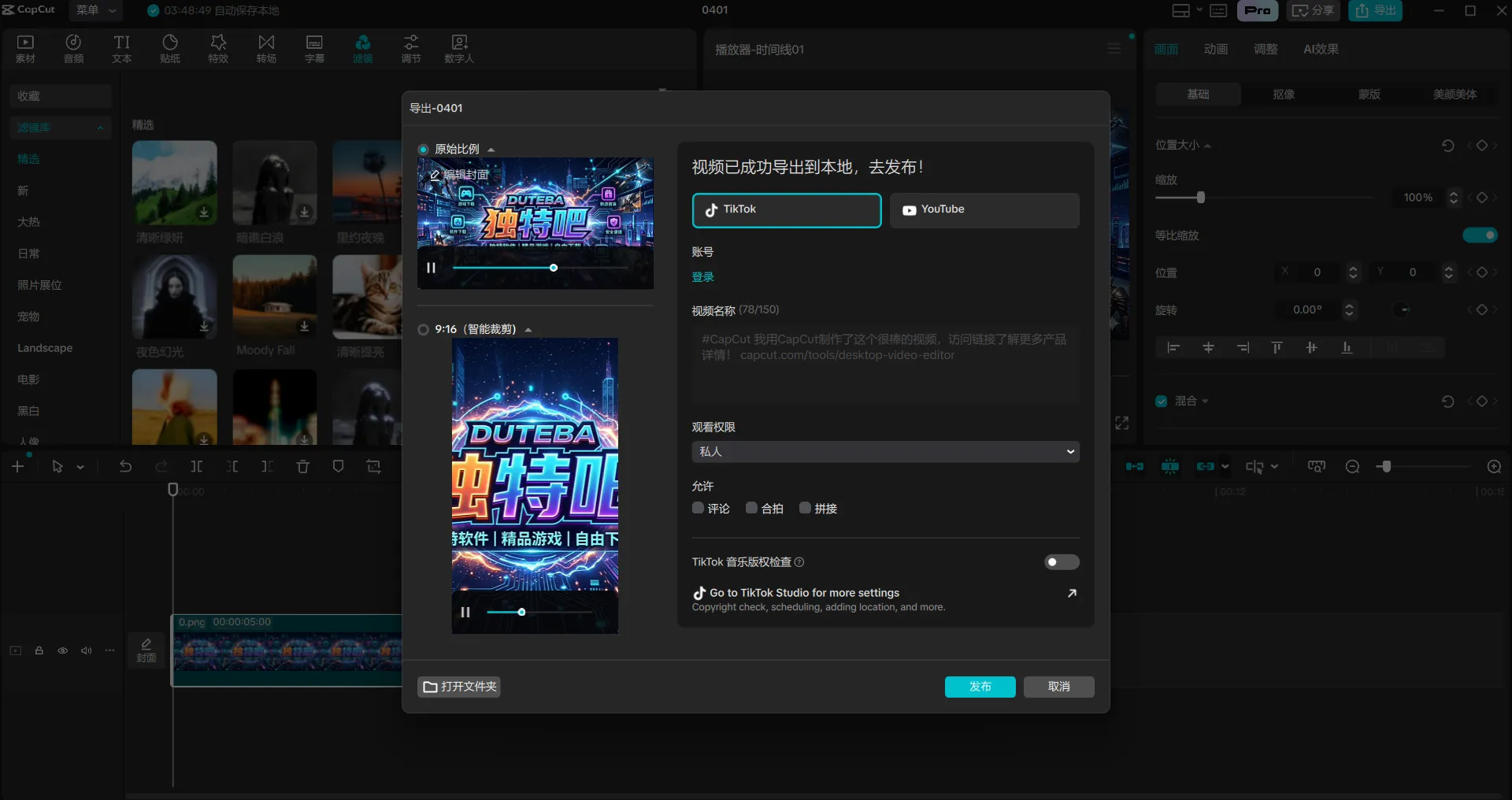Open the 观看权限 privacy dropdown

[x=884, y=451]
